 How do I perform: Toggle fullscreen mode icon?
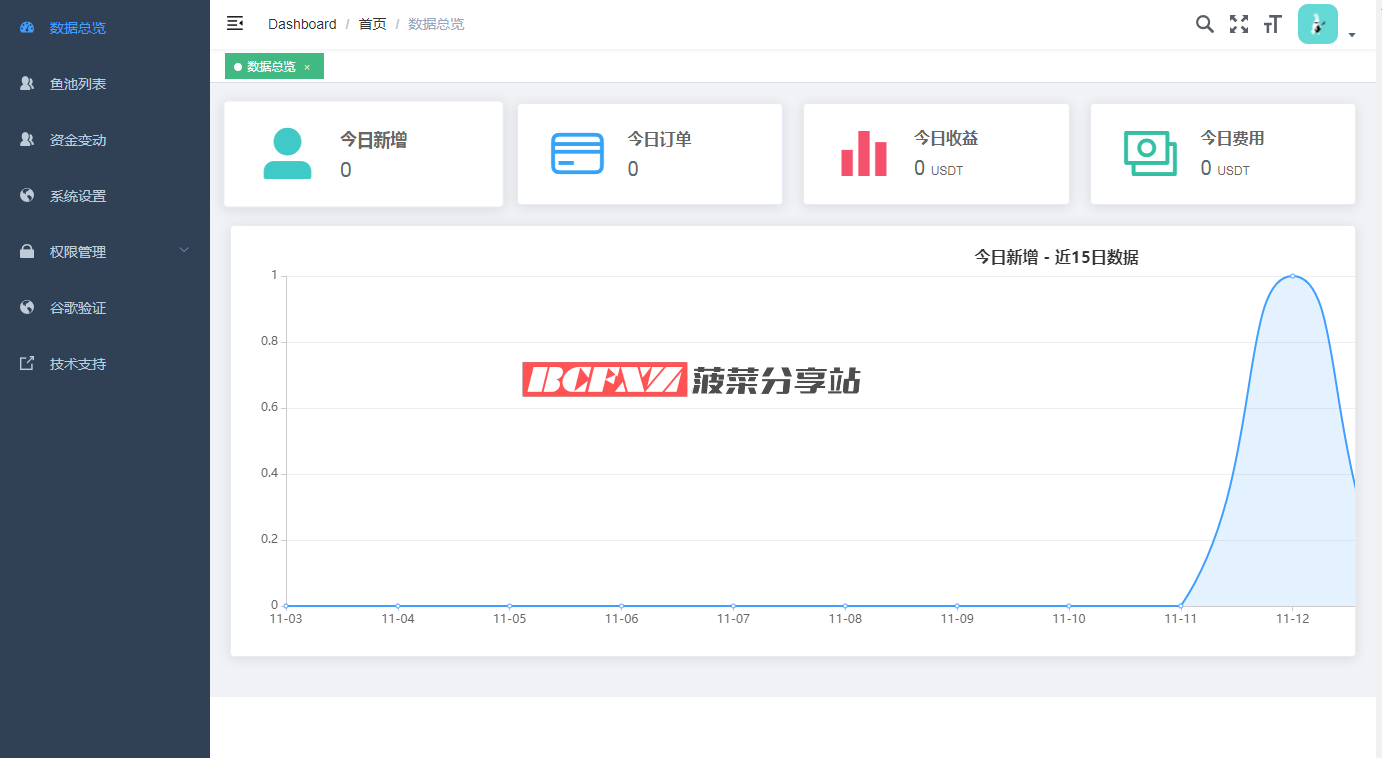coord(1239,24)
